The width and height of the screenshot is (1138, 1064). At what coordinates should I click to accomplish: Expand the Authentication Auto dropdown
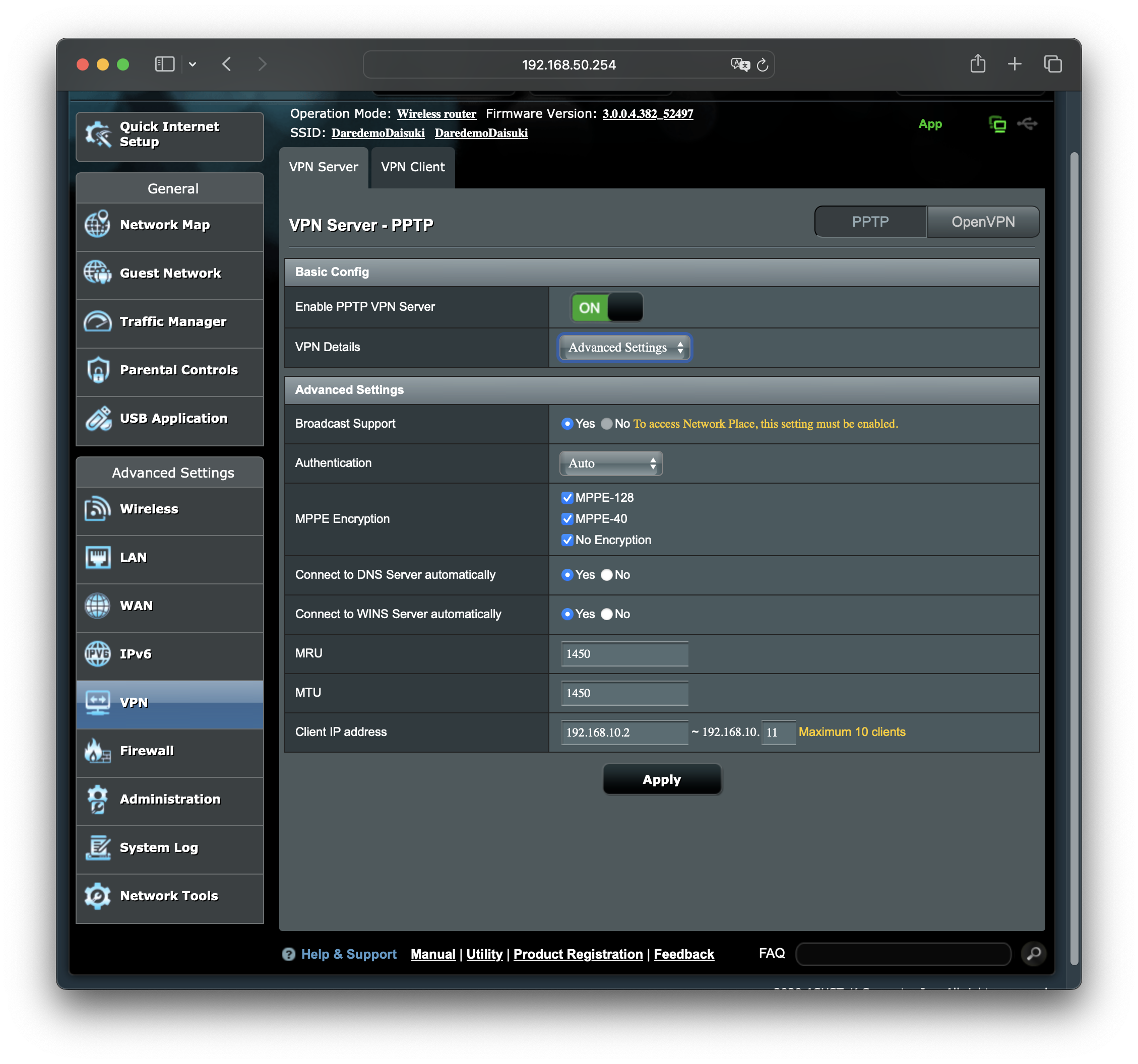tap(611, 463)
